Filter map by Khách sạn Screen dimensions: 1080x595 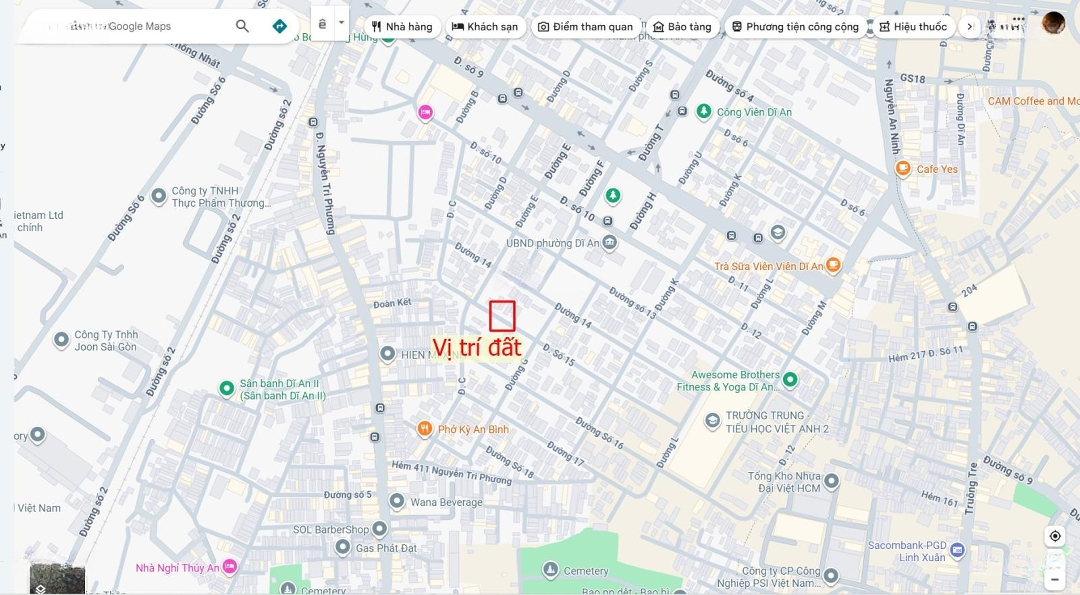pyautogui.click(x=486, y=27)
